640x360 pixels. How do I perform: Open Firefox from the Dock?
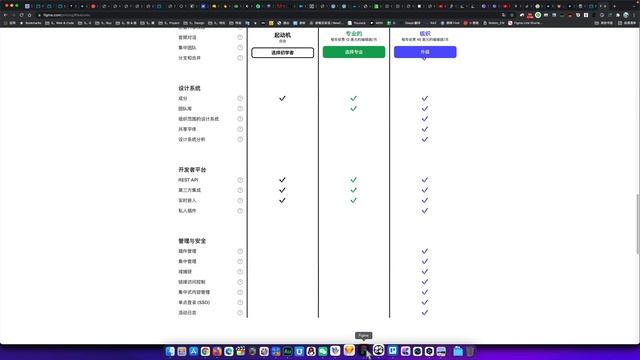(x=217, y=351)
